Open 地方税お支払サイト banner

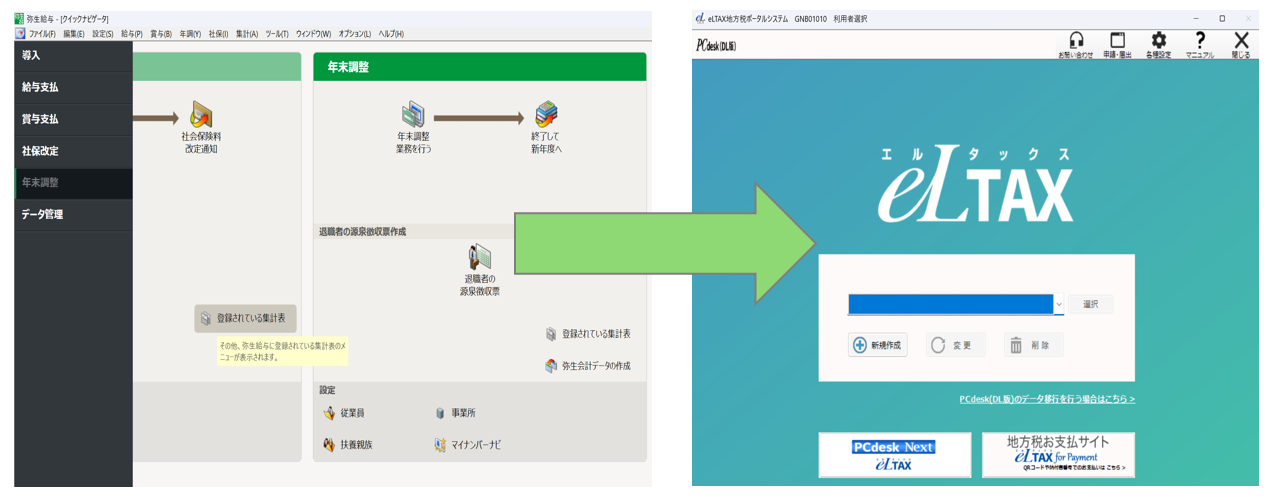[1057, 455]
